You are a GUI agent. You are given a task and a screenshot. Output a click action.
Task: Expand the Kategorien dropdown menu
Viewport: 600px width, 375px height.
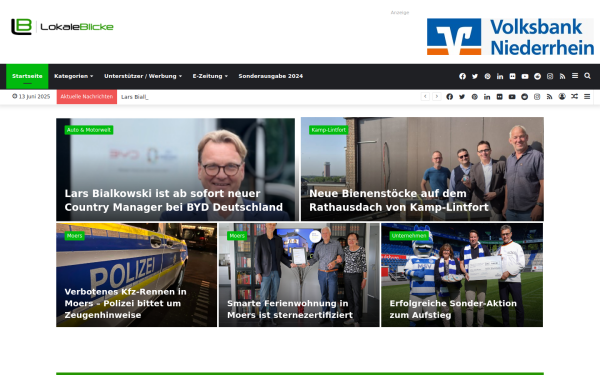tap(73, 76)
